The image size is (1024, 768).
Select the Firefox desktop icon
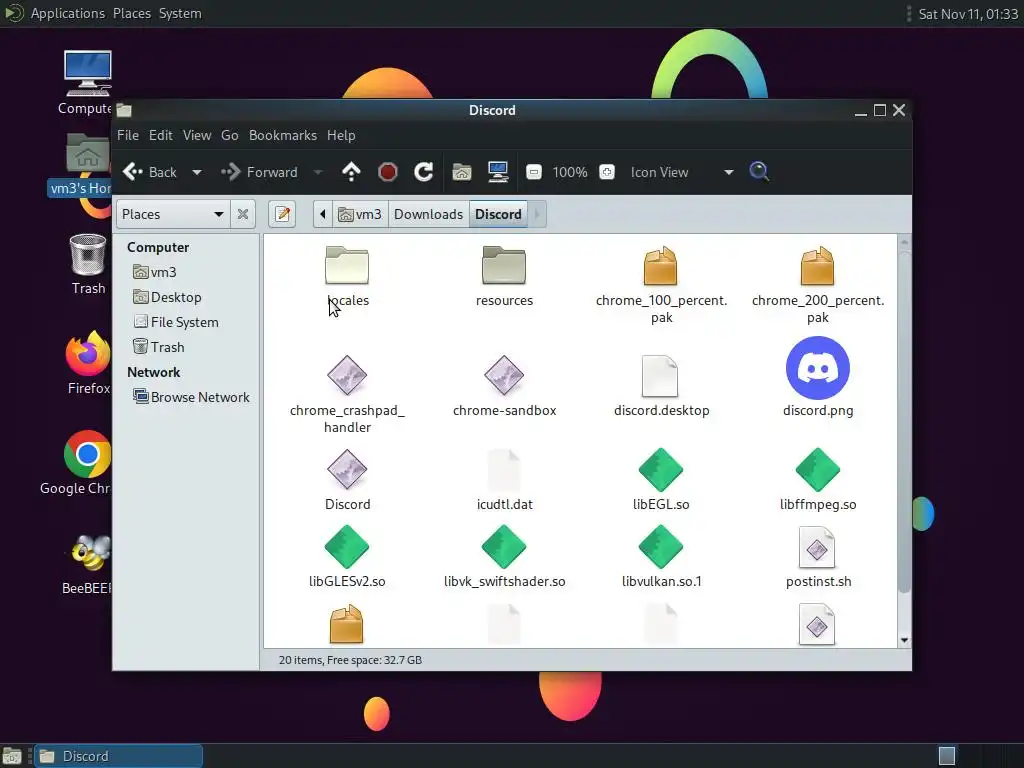pos(88,363)
